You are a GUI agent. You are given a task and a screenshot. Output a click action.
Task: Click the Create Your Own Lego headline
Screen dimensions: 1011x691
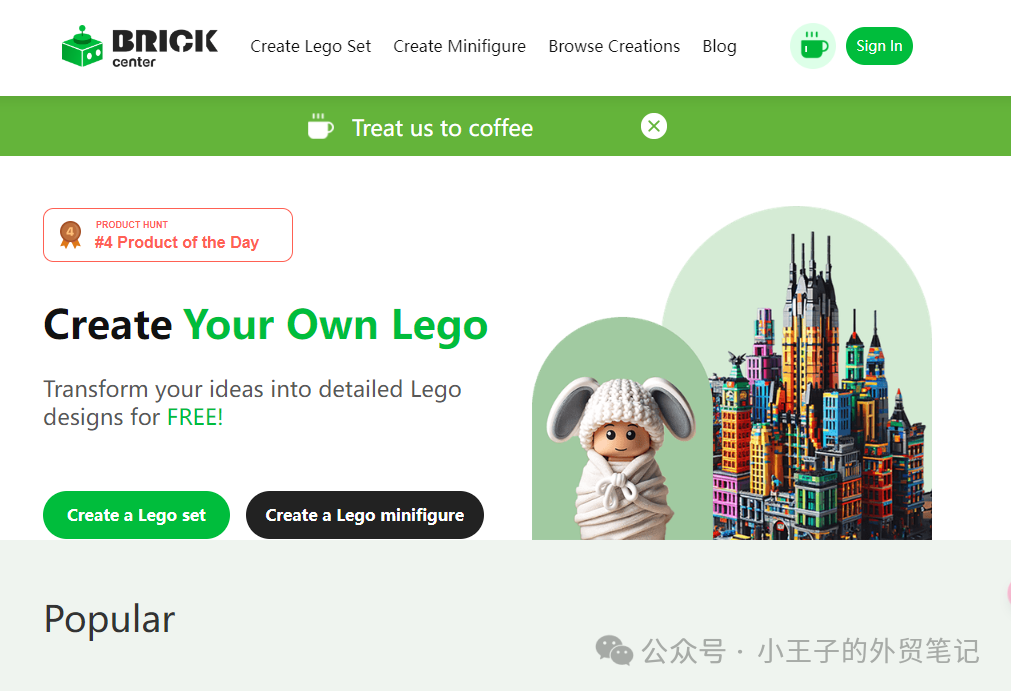(x=266, y=324)
